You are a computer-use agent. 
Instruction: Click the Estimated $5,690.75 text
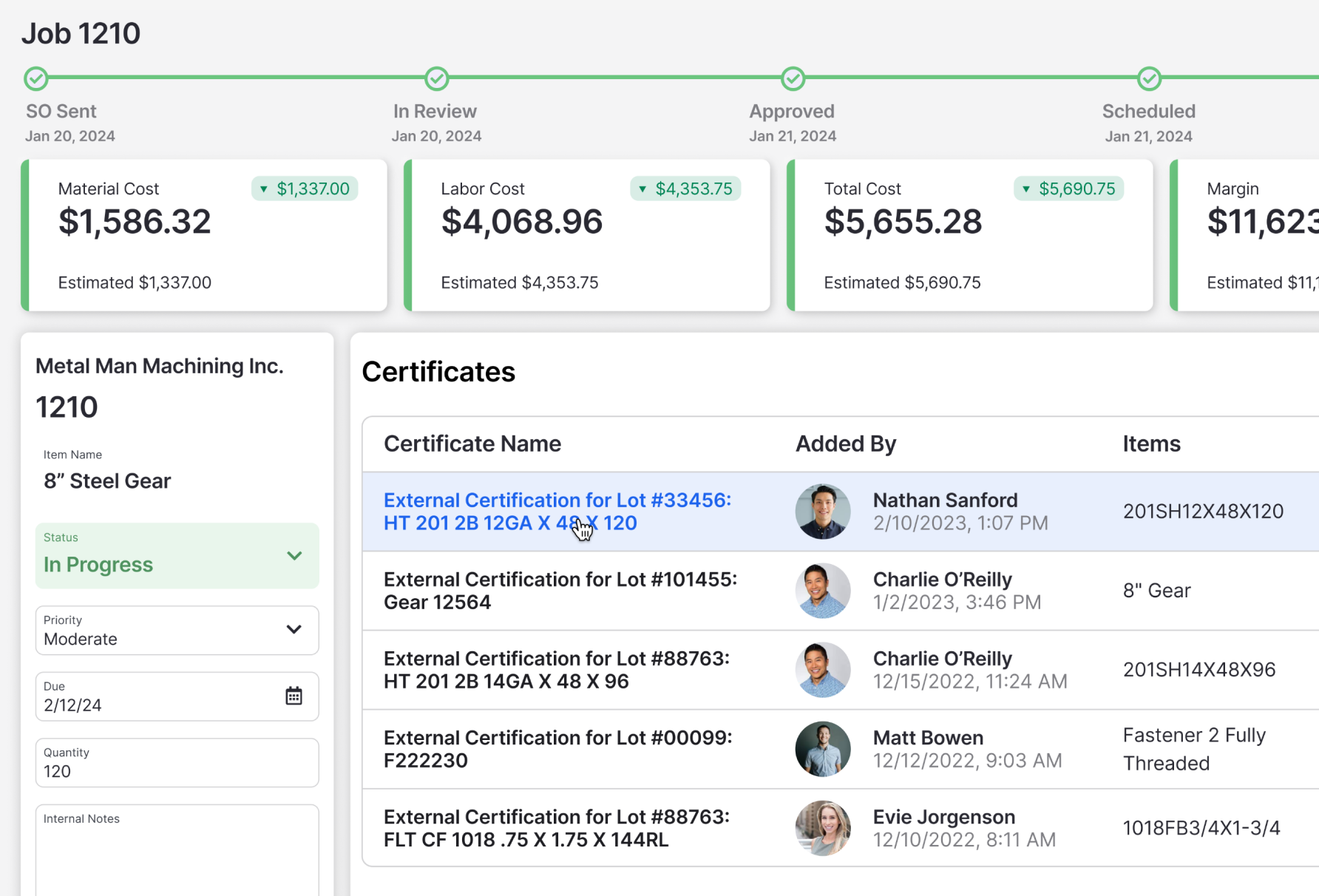pyautogui.click(x=903, y=282)
